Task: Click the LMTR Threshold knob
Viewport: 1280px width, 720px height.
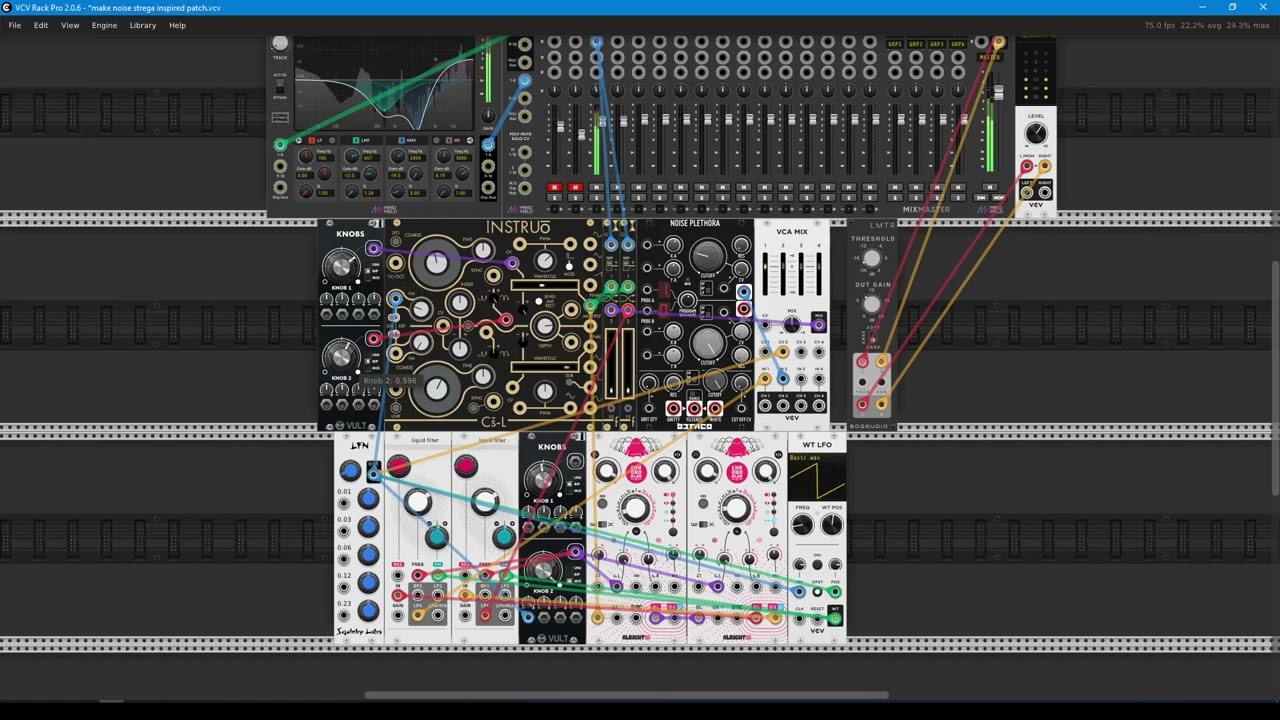Action: click(x=872, y=258)
